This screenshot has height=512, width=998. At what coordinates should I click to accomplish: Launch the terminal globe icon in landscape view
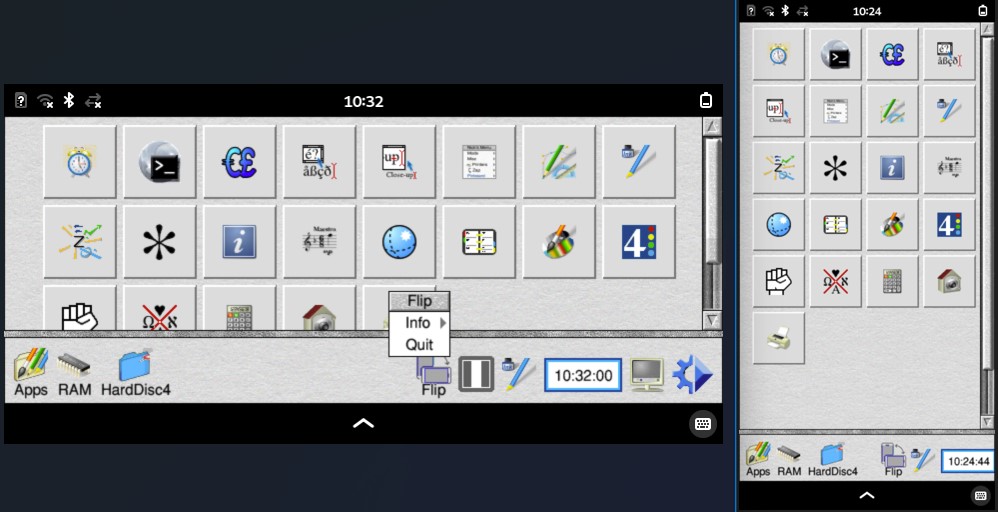(x=160, y=162)
